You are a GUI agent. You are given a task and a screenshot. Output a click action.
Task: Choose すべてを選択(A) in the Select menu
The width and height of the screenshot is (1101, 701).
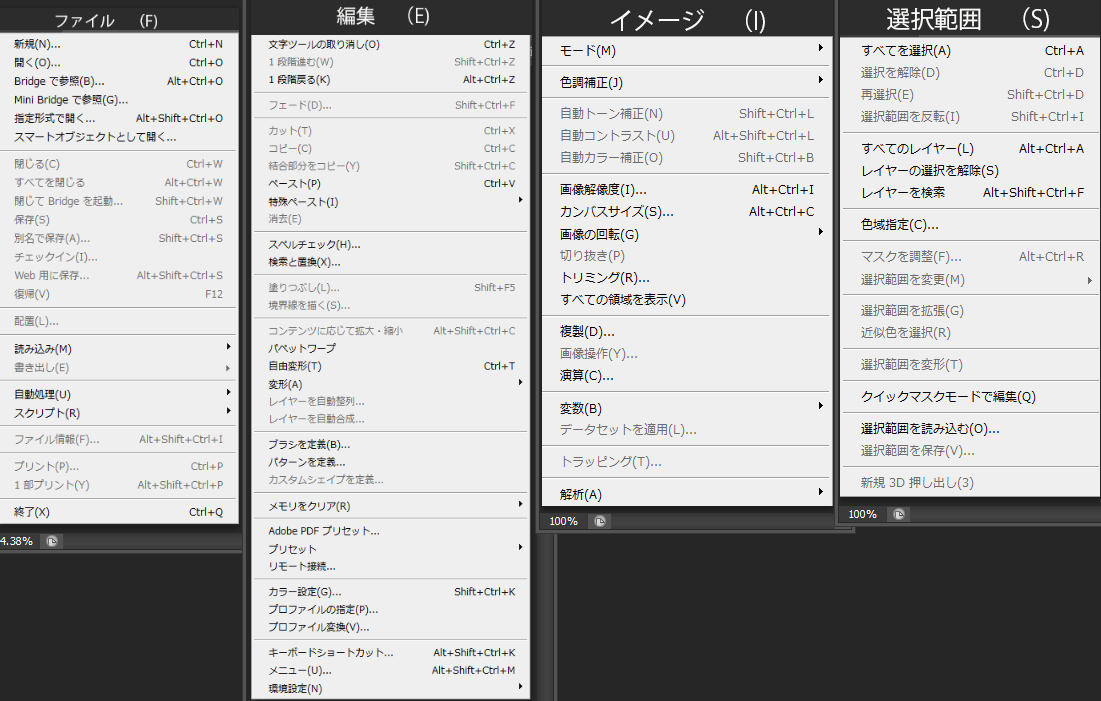click(971, 51)
